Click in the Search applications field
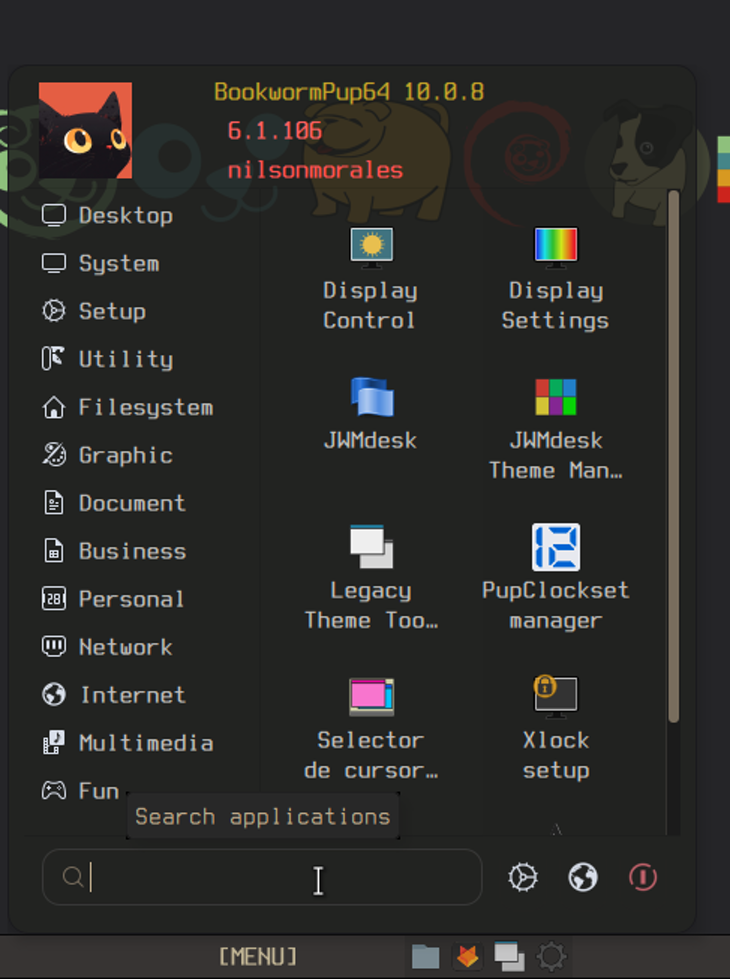 point(262,877)
